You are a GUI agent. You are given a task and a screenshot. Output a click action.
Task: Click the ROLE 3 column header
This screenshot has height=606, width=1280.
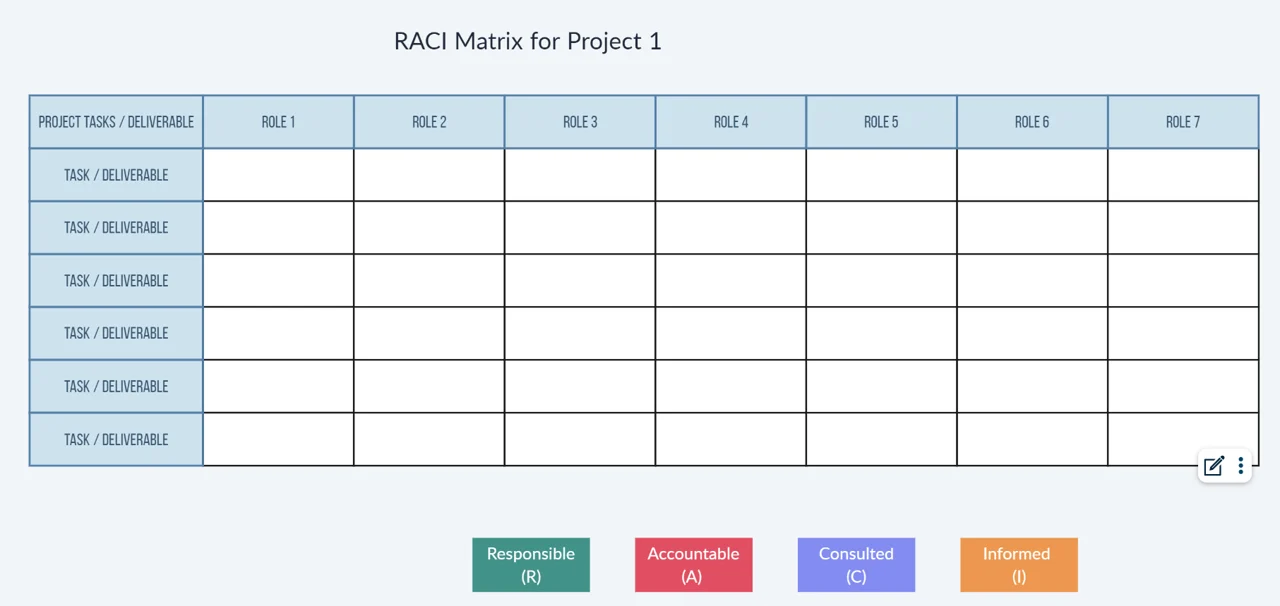pyautogui.click(x=580, y=122)
